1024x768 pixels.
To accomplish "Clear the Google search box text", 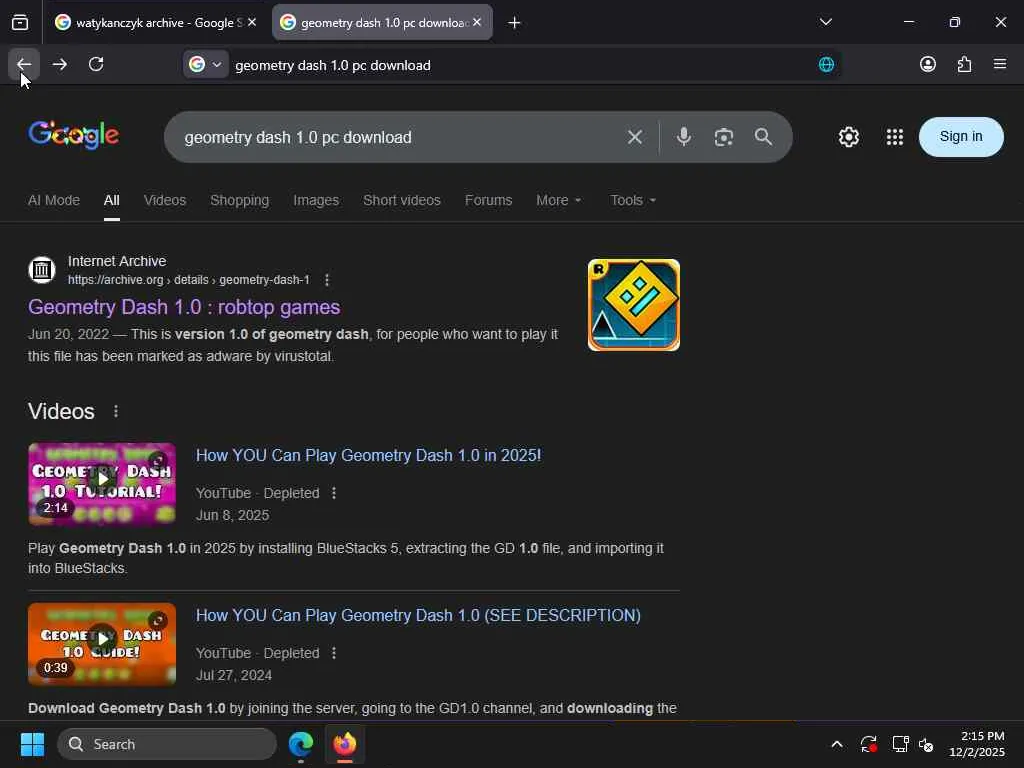I will [x=635, y=137].
